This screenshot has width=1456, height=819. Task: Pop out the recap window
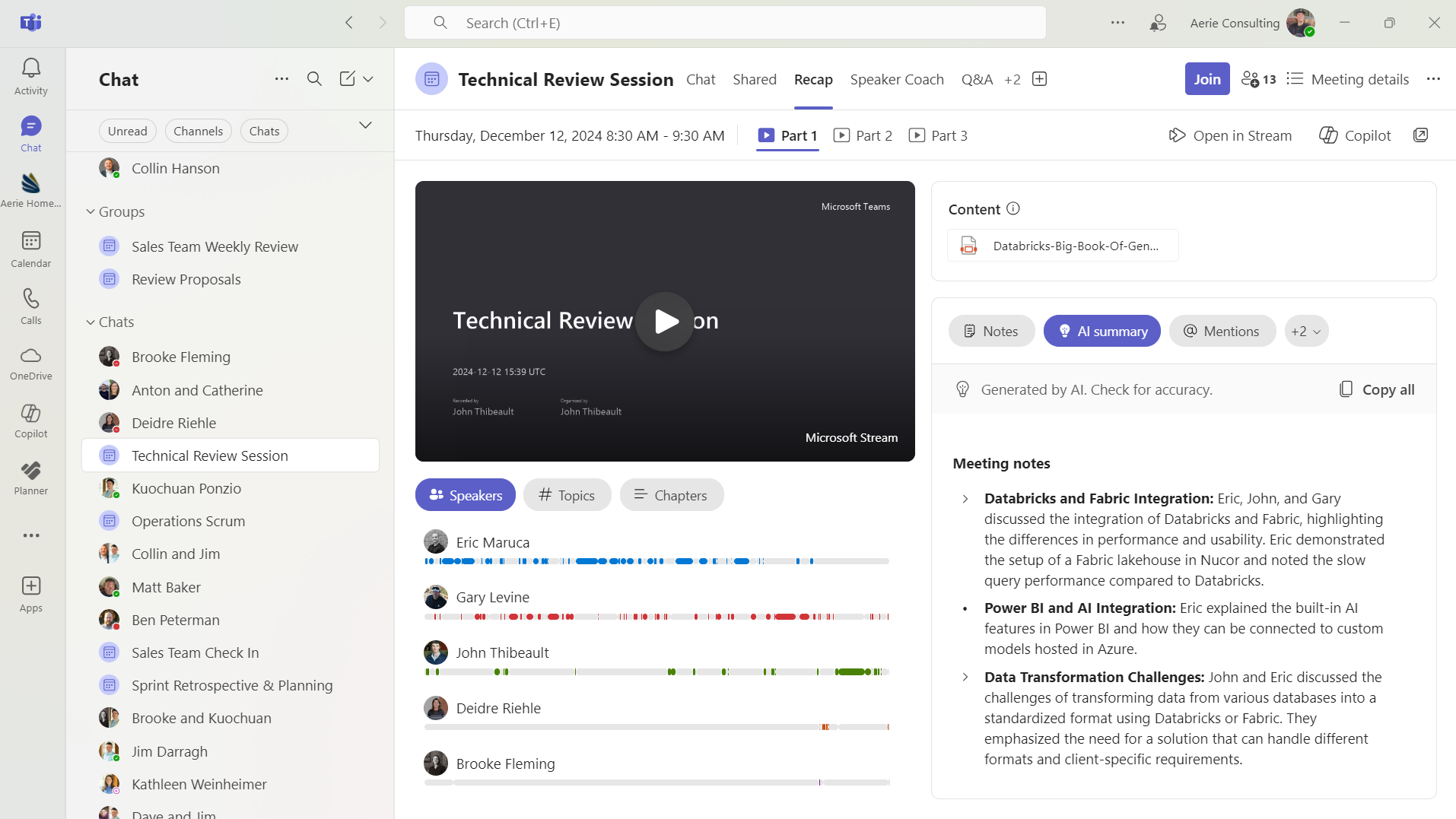(x=1420, y=135)
